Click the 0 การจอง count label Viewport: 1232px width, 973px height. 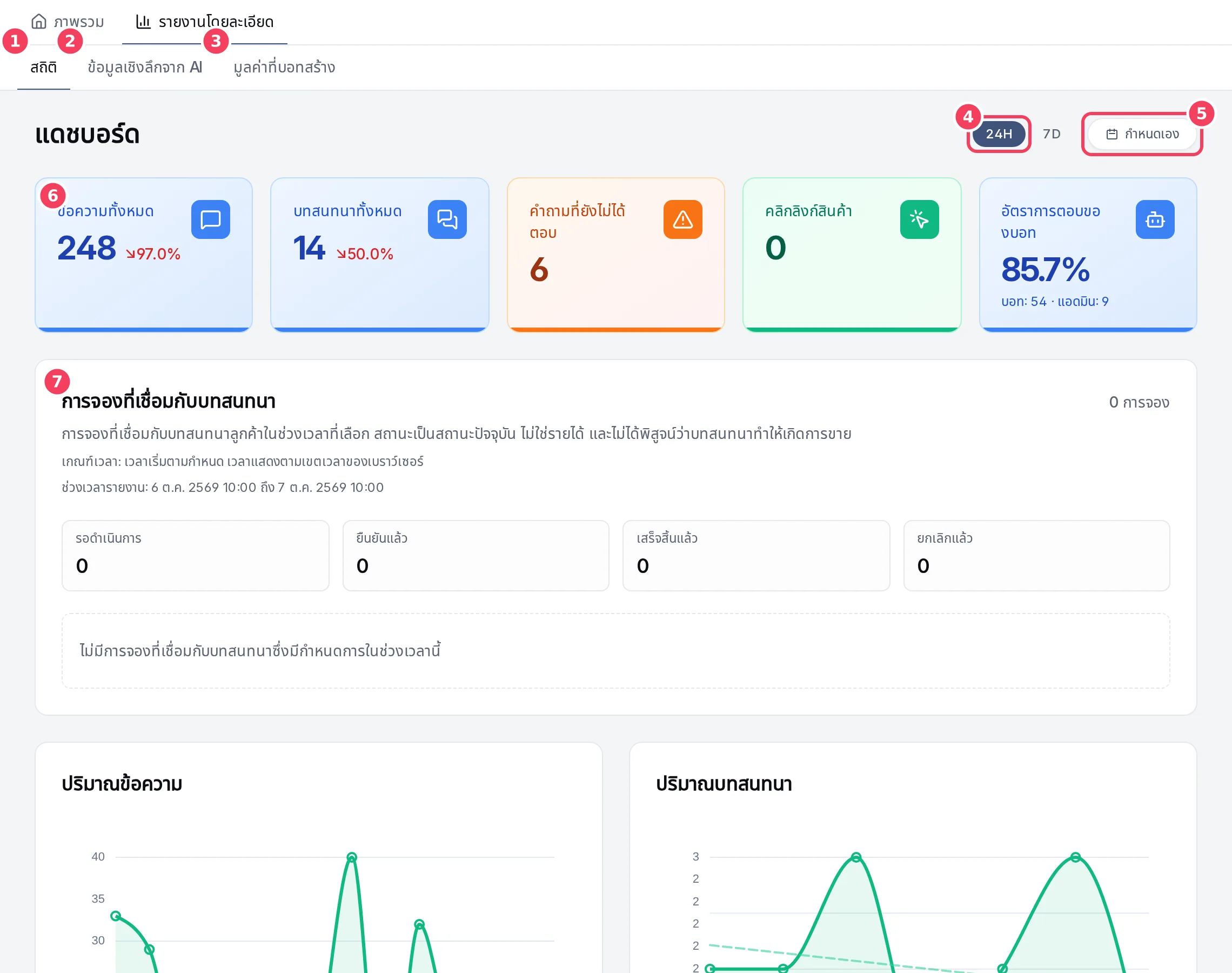point(1139,402)
